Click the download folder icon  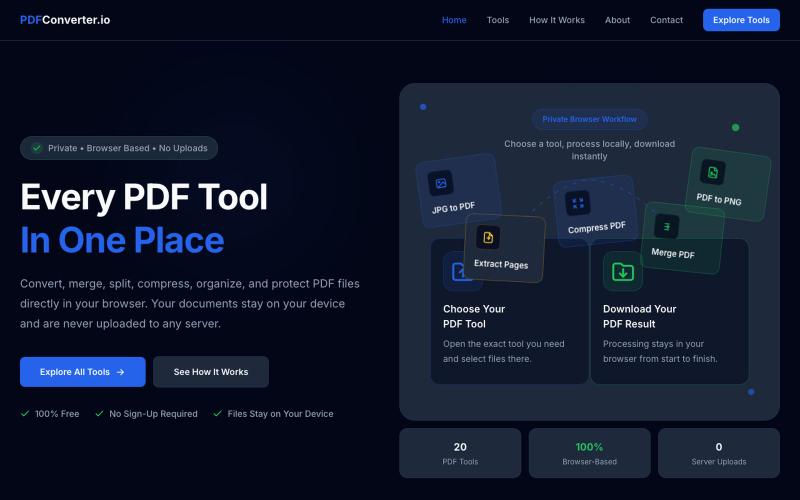tap(623, 271)
